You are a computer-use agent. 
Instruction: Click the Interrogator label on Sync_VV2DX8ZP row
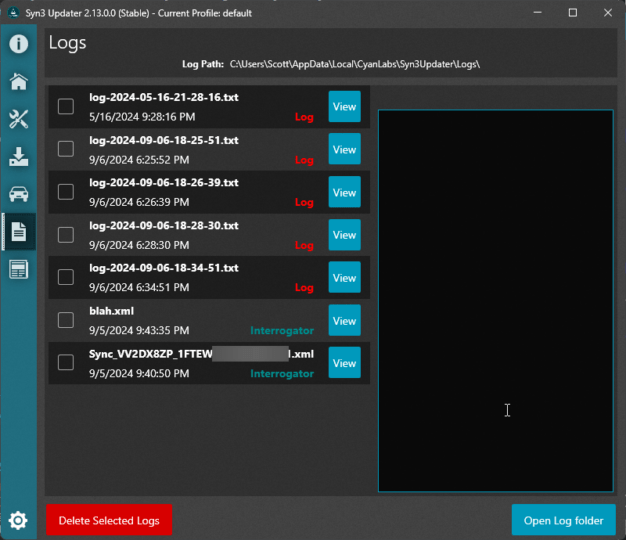[x=282, y=374]
